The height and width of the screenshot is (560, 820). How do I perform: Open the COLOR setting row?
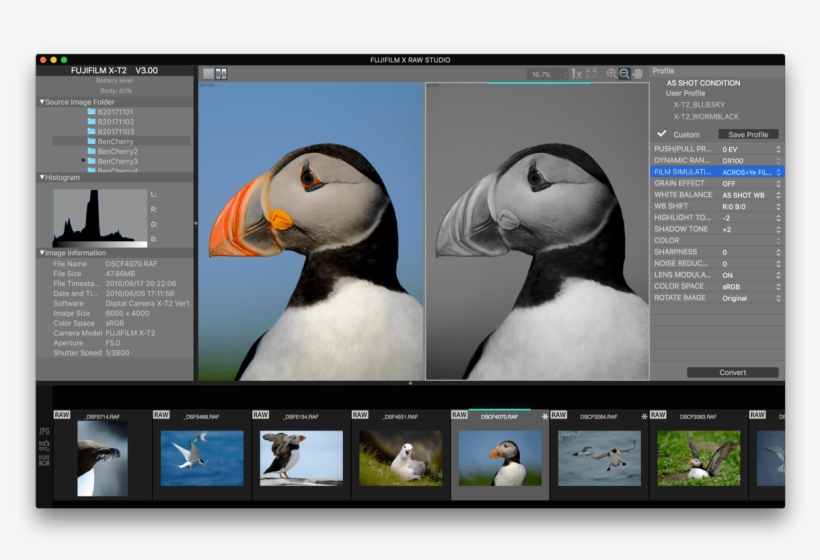point(717,241)
